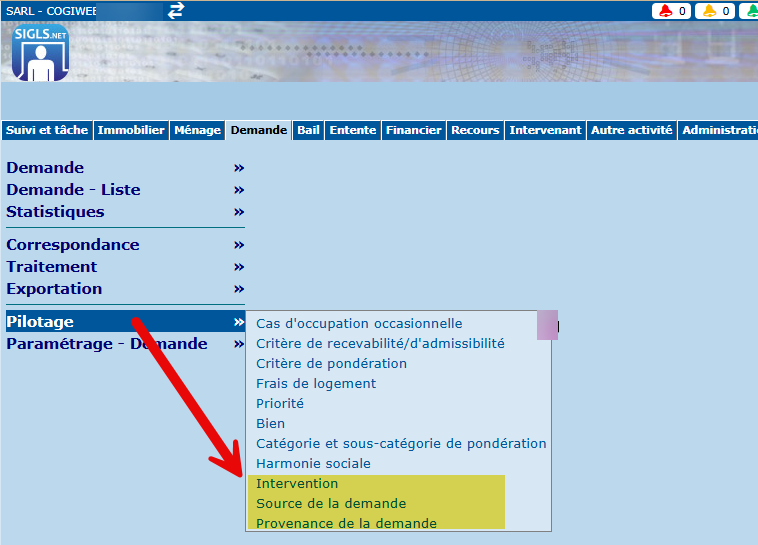
Task: Expand the Demande submenu arrow
Action: pos(239,168)
